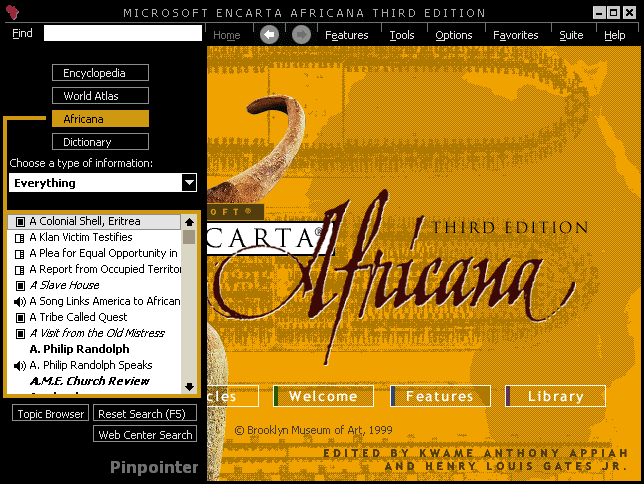Click document icon beside A Klan Victim Testifies
644x484 pixels.
click(x=20, y=238)
